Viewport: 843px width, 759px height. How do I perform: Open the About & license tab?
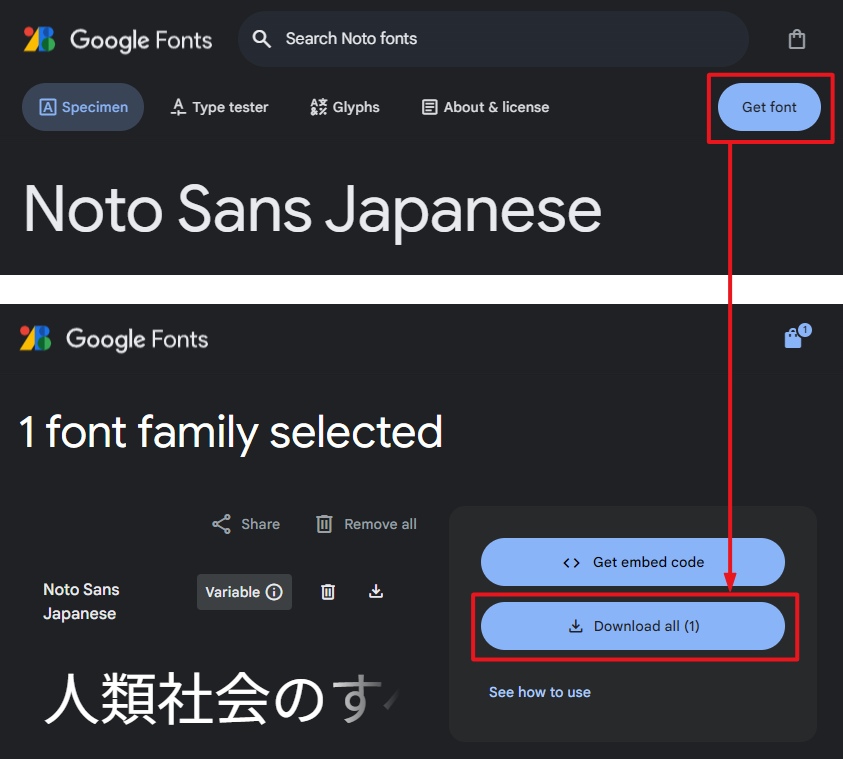[485, 107]
